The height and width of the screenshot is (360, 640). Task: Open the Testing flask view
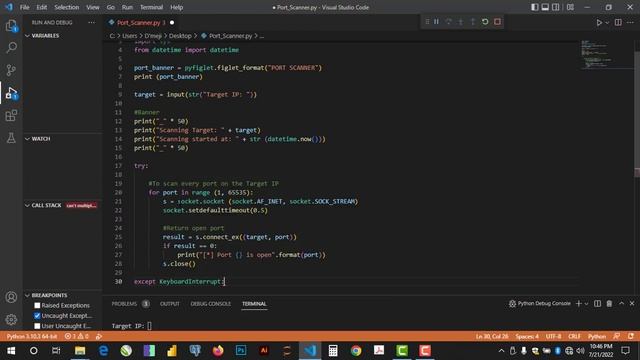(11, 138)
